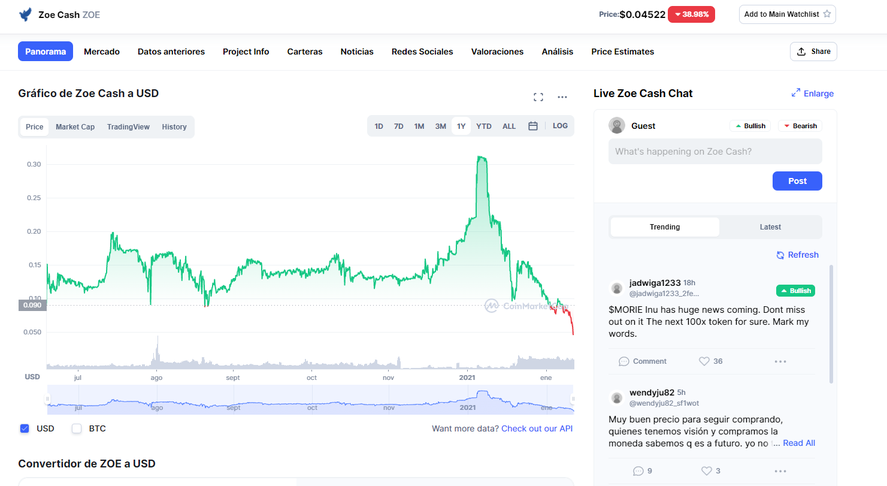Switch chart to Market Cap view

click(75, 127)
